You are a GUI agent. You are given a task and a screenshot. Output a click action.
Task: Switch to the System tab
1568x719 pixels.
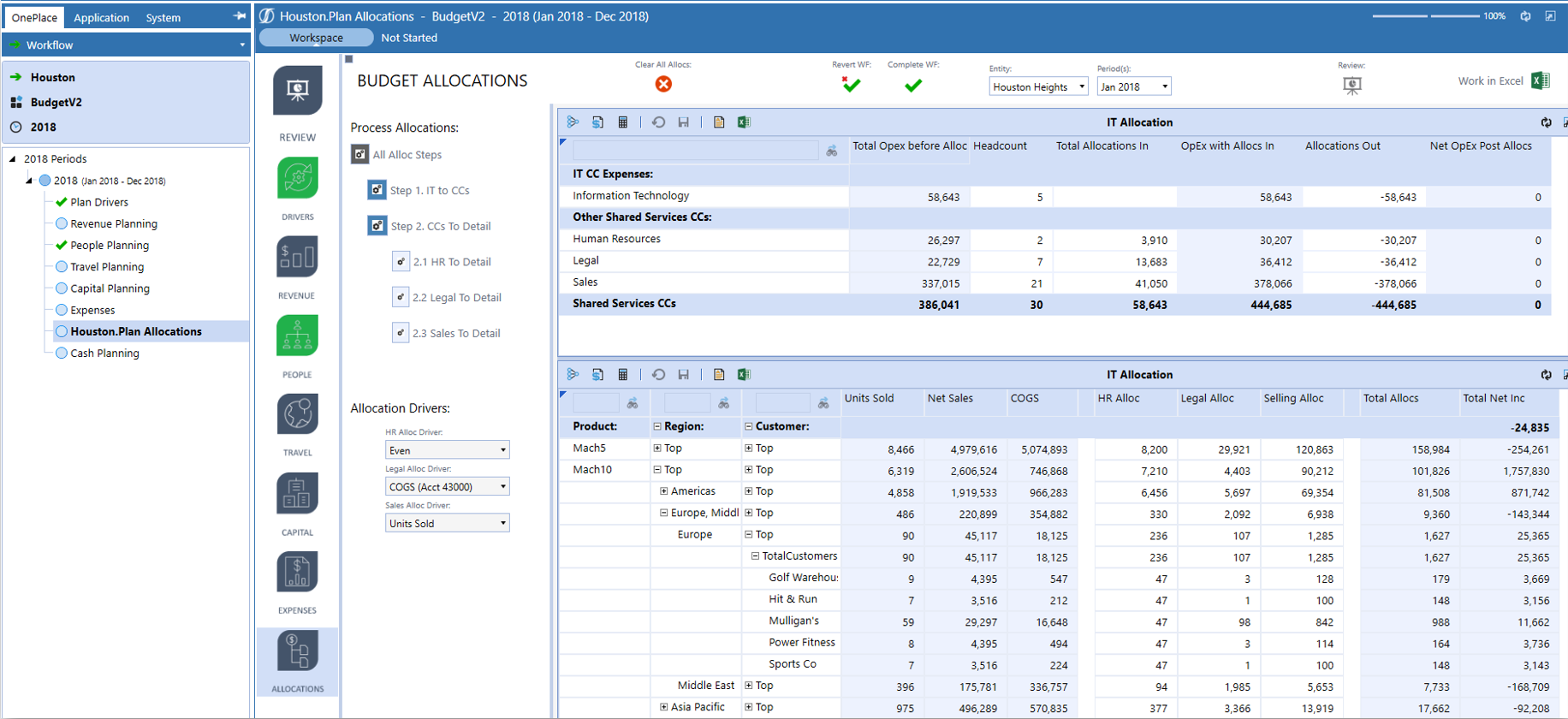click(x=163, y=17)
